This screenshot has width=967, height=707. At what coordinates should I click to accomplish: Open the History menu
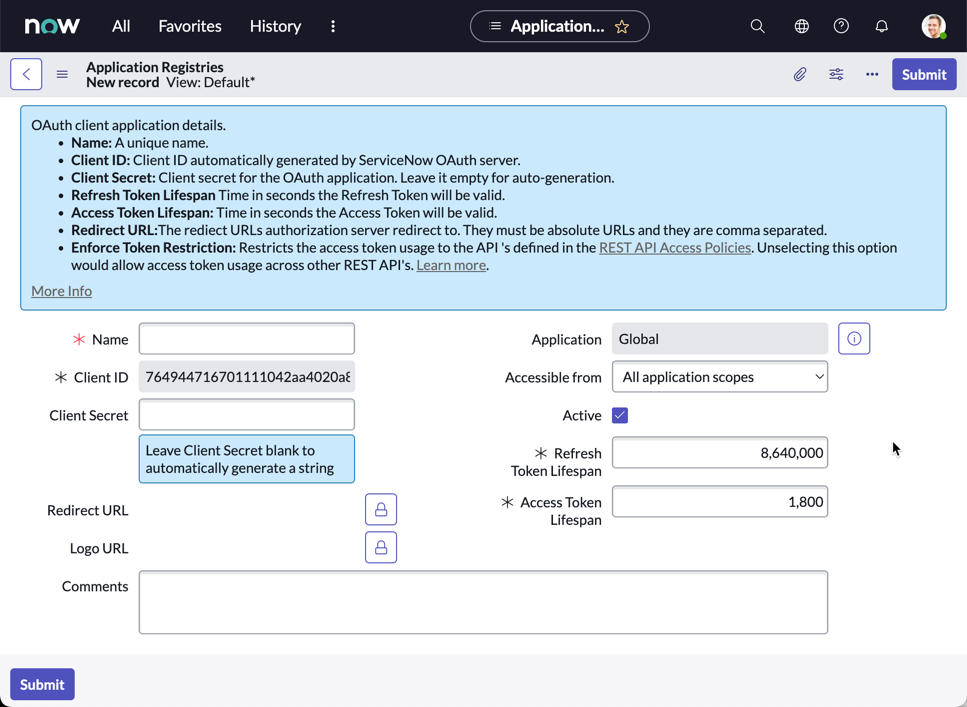(275, 26)
